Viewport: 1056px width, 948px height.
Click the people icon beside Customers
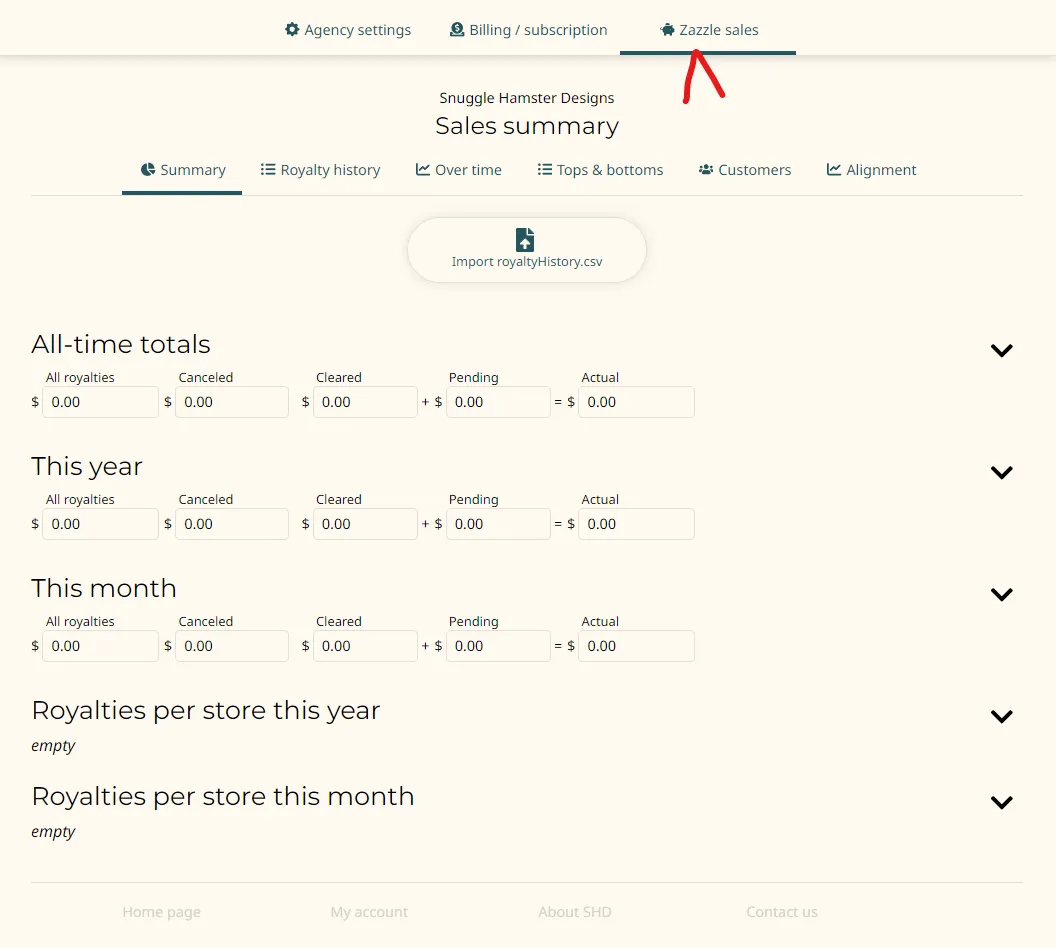[706, 170]
